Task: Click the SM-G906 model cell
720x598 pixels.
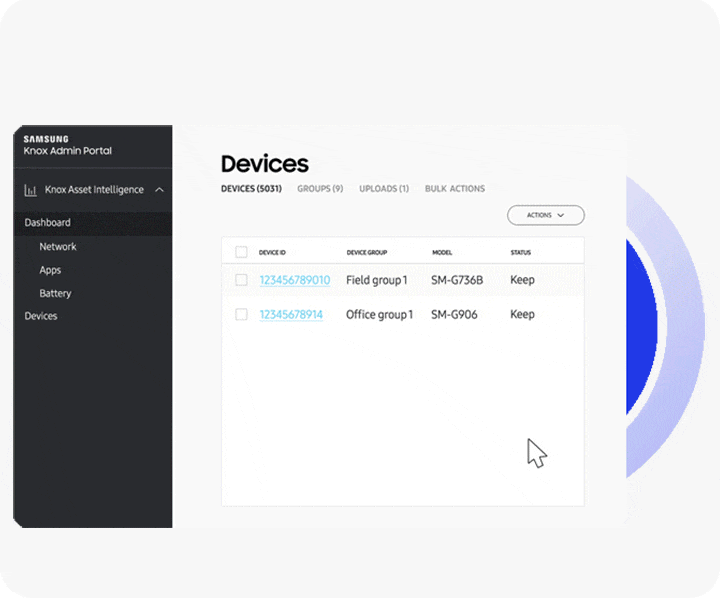Action: (454, 315)
